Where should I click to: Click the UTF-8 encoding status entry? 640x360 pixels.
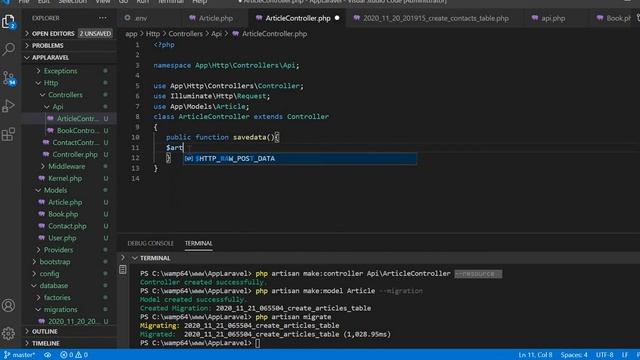(x=604, y=355)
